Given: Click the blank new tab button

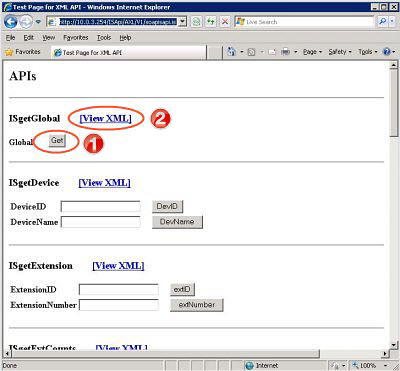Looking at the screenshot, I should tap(215, 53).
